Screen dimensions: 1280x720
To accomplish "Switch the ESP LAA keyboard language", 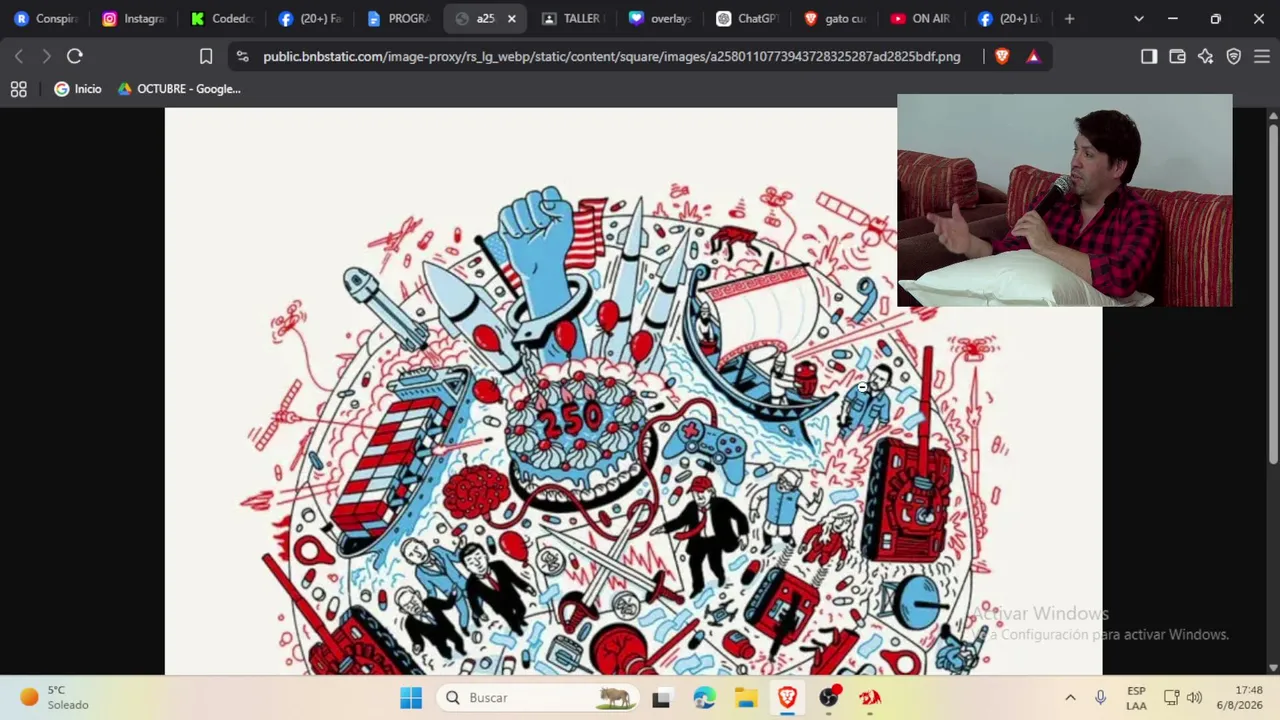I will point(1136,697).
